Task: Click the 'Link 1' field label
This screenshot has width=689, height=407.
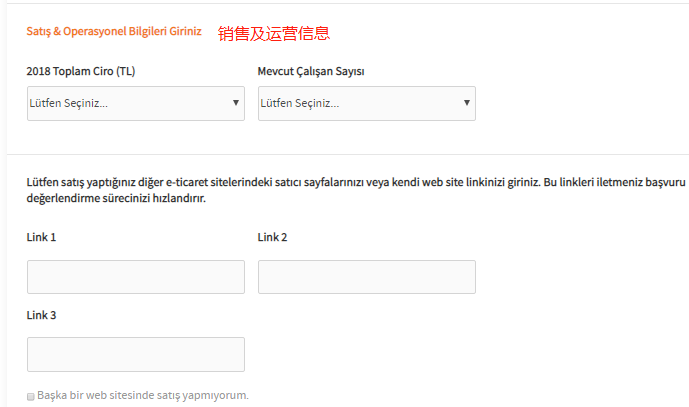Action: click(42, 237)
